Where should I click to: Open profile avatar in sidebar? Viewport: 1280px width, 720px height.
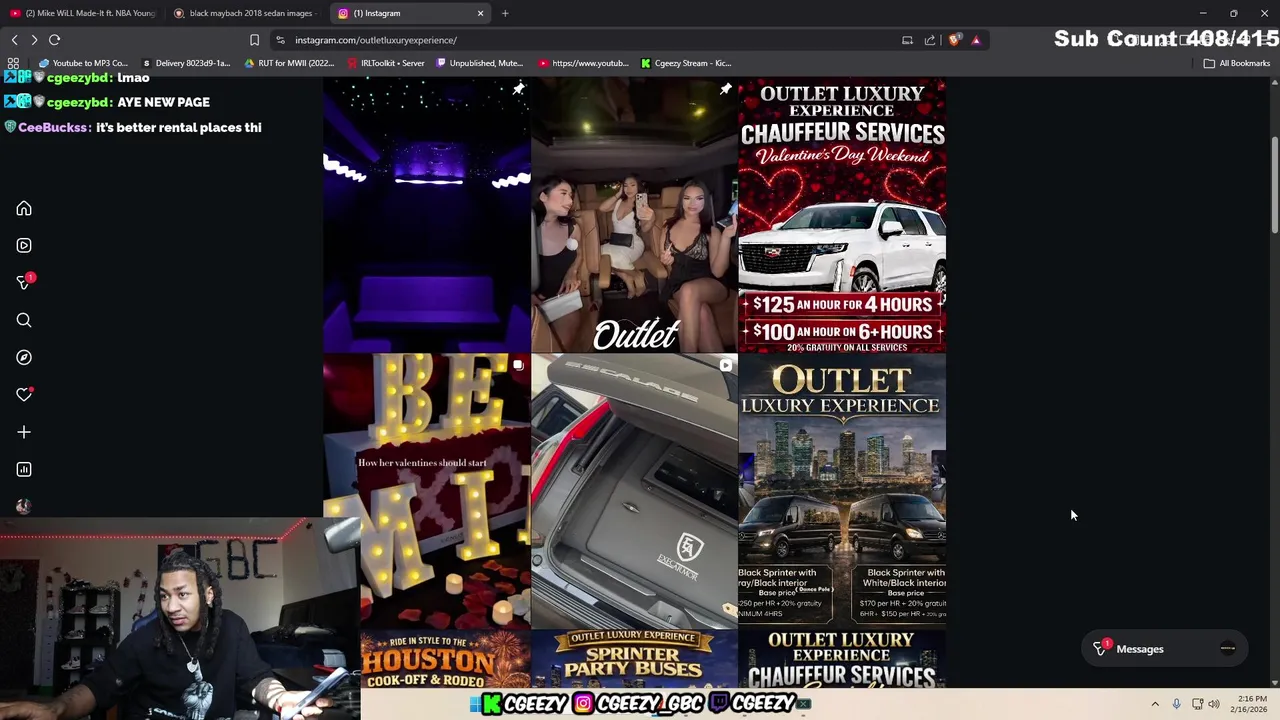(x=24, y=506)
